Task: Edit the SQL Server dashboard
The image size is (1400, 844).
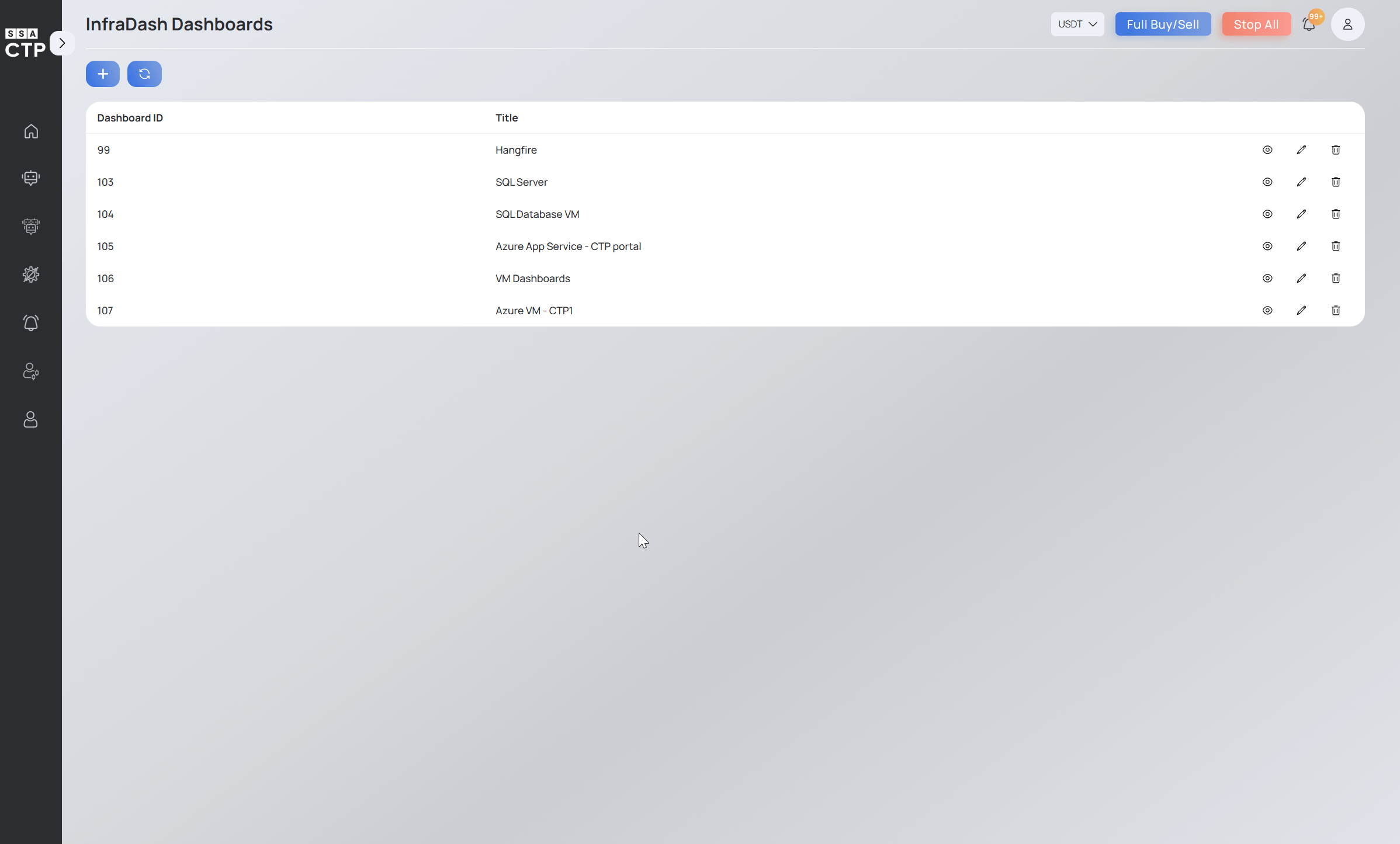Action: 1301,182
